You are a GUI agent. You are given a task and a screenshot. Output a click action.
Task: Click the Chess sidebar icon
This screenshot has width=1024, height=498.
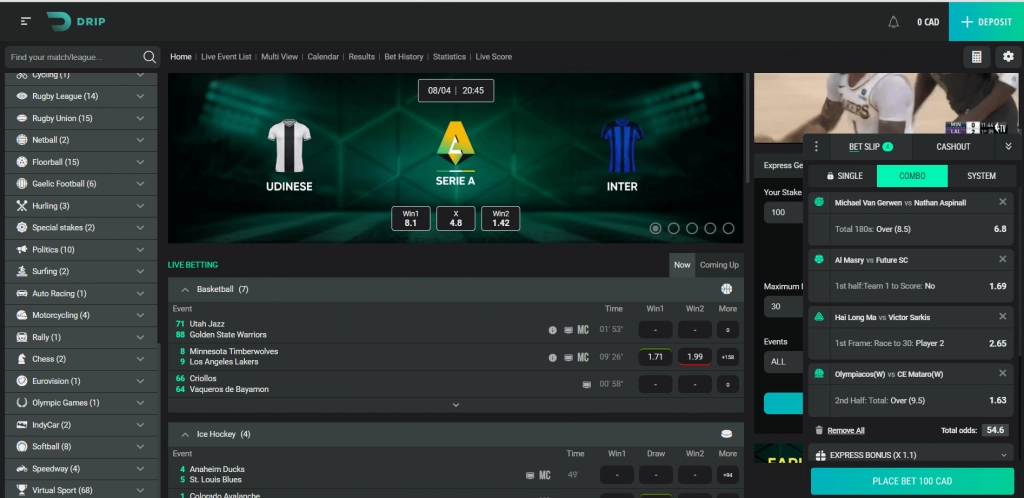tap(22, 359)
